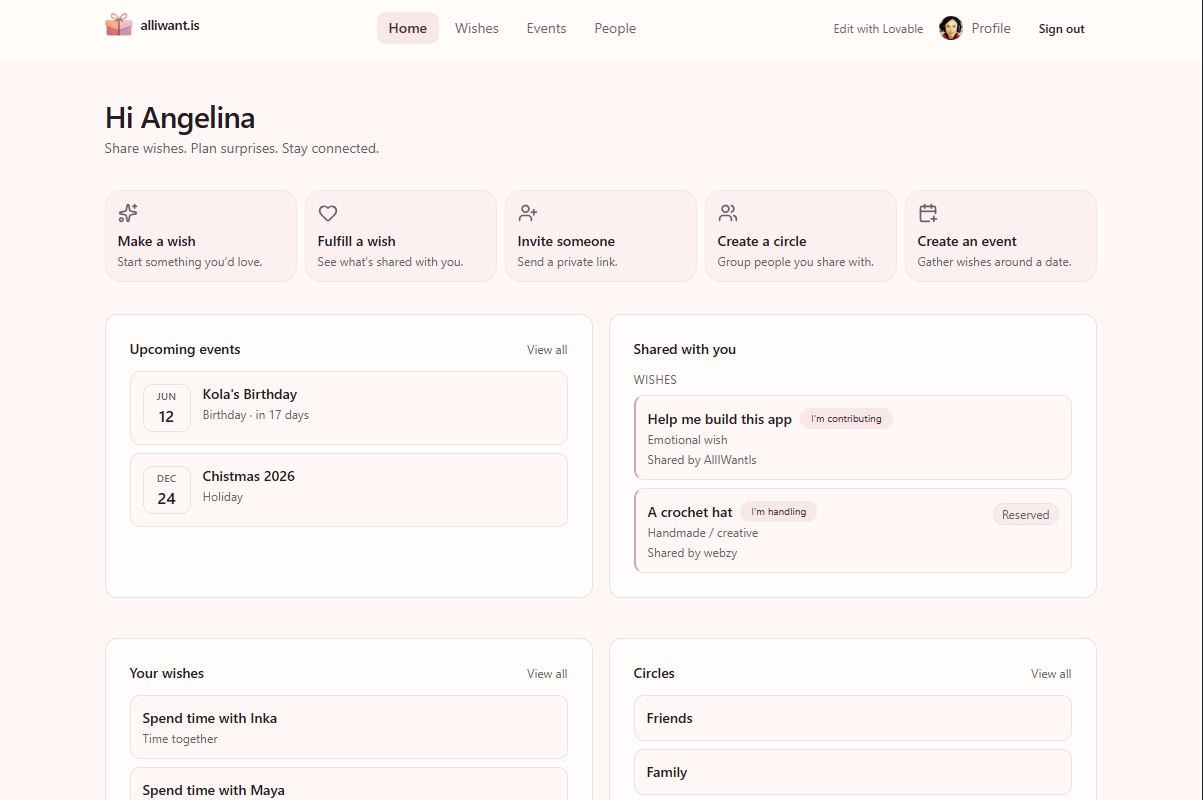This screenshot has width=1203, height=800.
Task: Switch to the Events tab
Action: 547,28
